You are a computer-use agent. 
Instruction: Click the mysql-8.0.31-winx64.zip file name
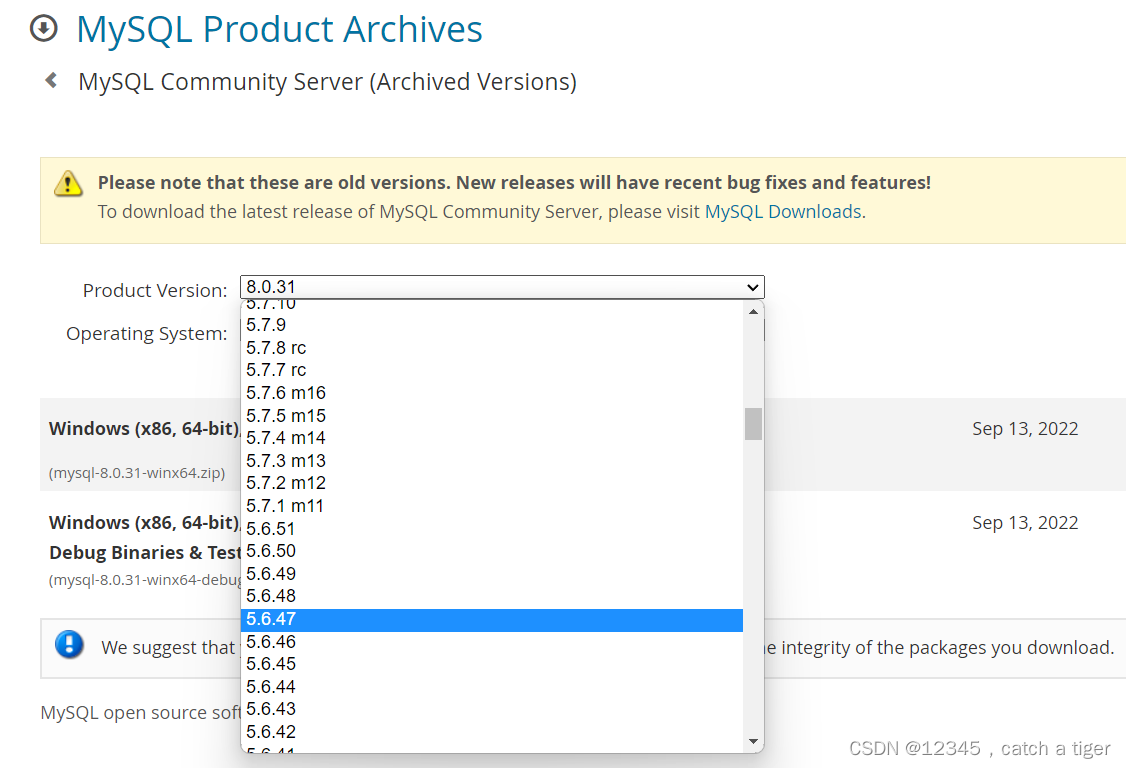click(137, 473)
